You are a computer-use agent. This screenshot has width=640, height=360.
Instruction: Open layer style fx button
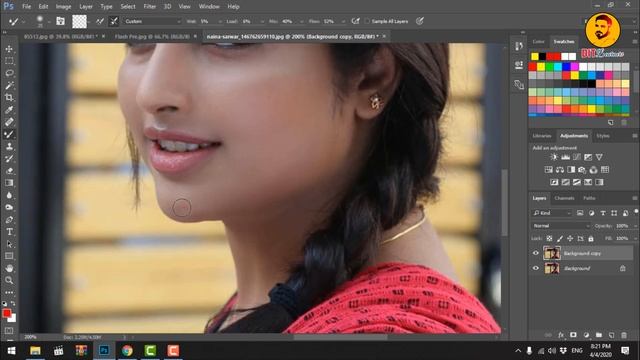pyautogui.click(x=561, y=335)
